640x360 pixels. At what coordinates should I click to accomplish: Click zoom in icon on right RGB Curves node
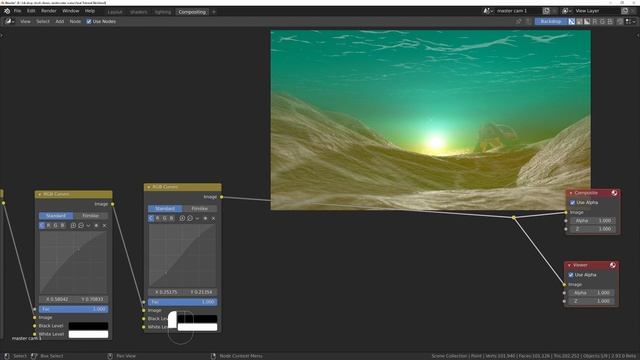182,218
